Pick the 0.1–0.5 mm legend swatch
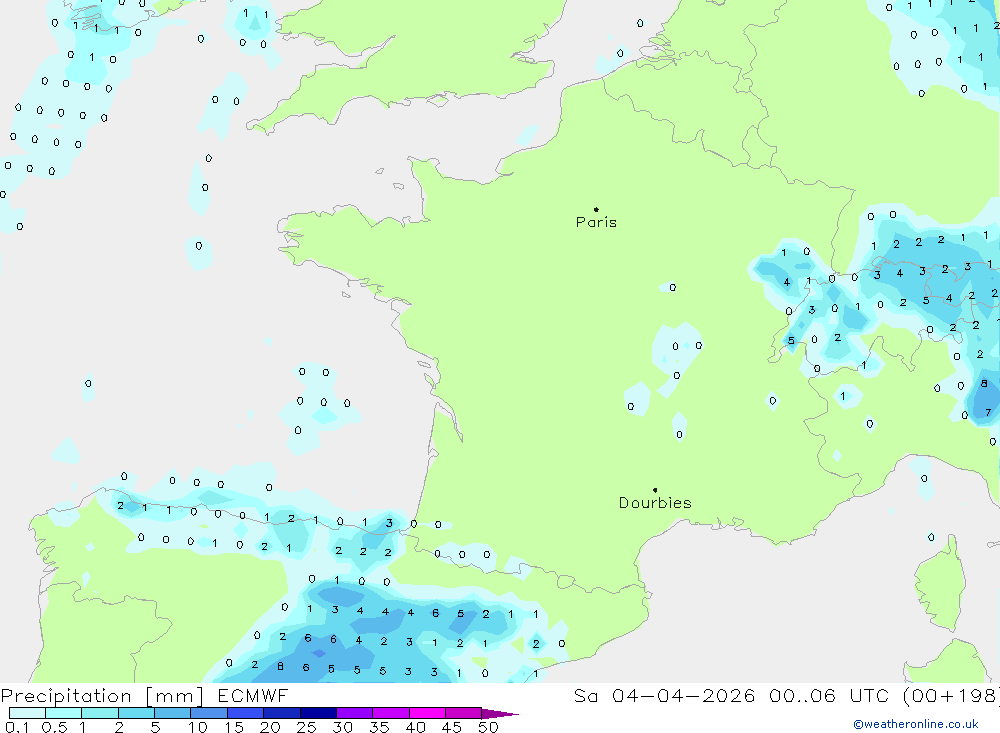 pos(27,713)
